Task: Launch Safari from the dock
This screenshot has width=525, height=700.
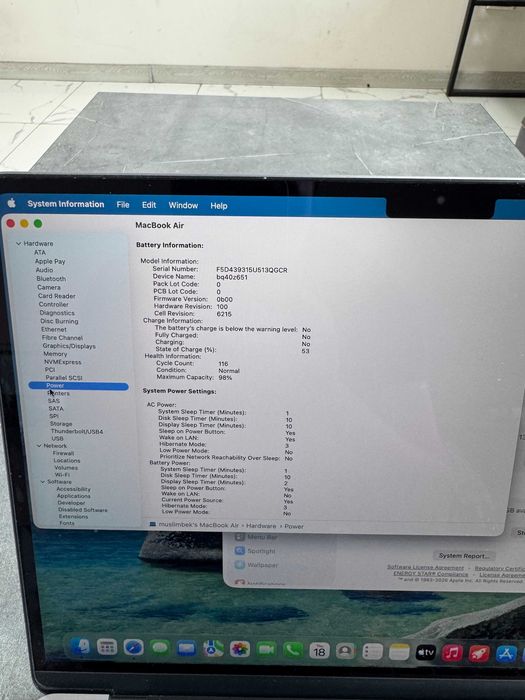Action: pyautogui.click(x=133, y=647)
